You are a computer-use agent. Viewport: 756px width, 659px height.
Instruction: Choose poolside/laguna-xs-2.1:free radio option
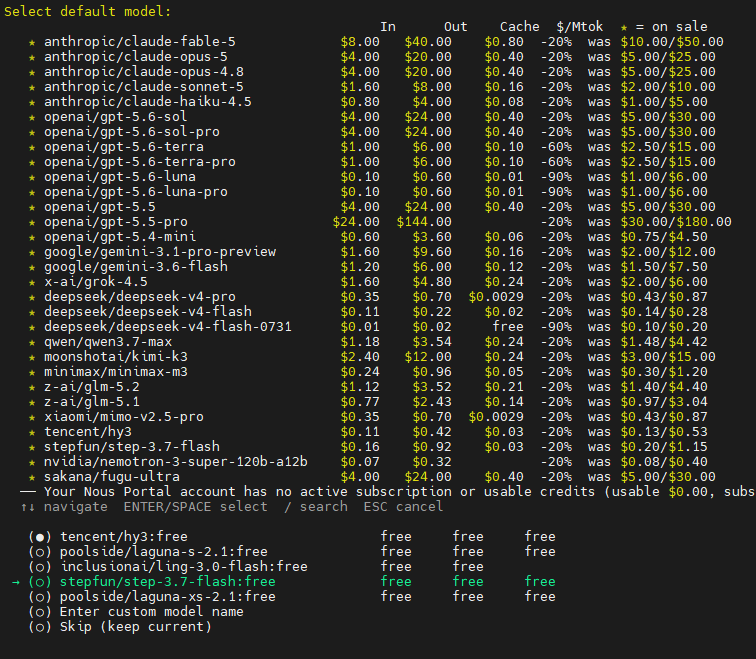click(x=40, y=596)
